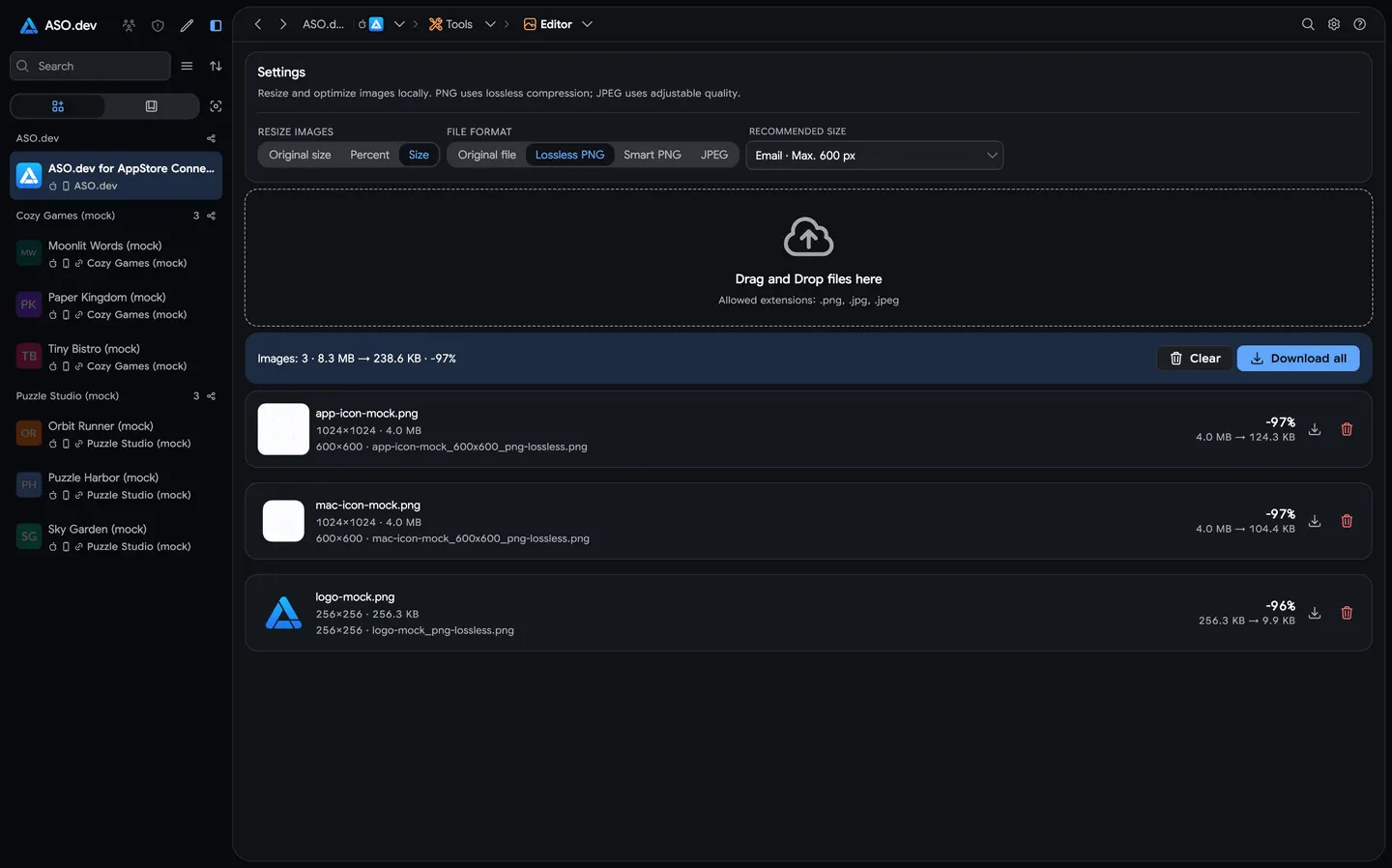Click the scan frame icon beside the sidebar tabs
This screenshot has height=868, width=1392.
point(216,106)
